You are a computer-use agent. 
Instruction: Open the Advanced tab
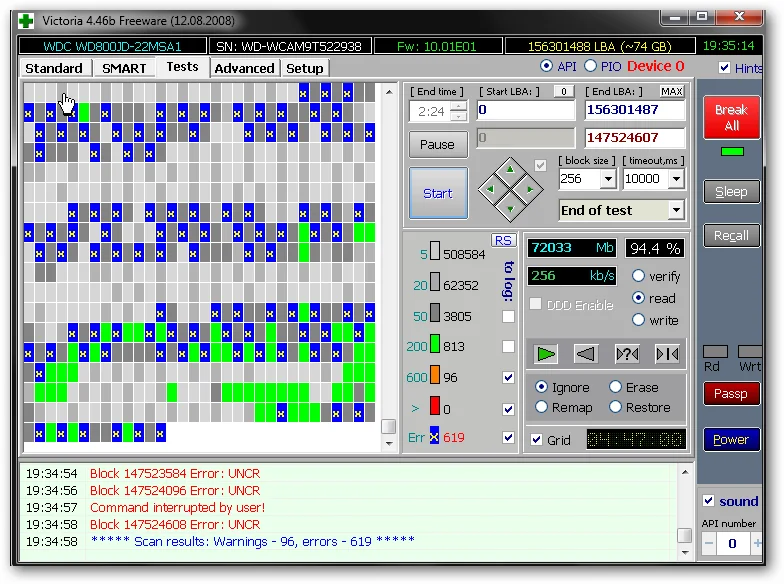click(x=244, y=68)
